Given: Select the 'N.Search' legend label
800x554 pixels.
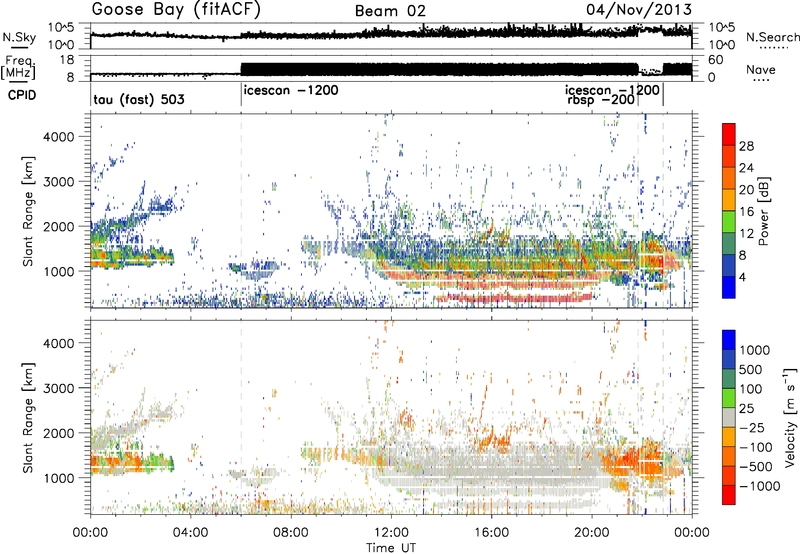Looking at the screenshot, I should (772, 37).
